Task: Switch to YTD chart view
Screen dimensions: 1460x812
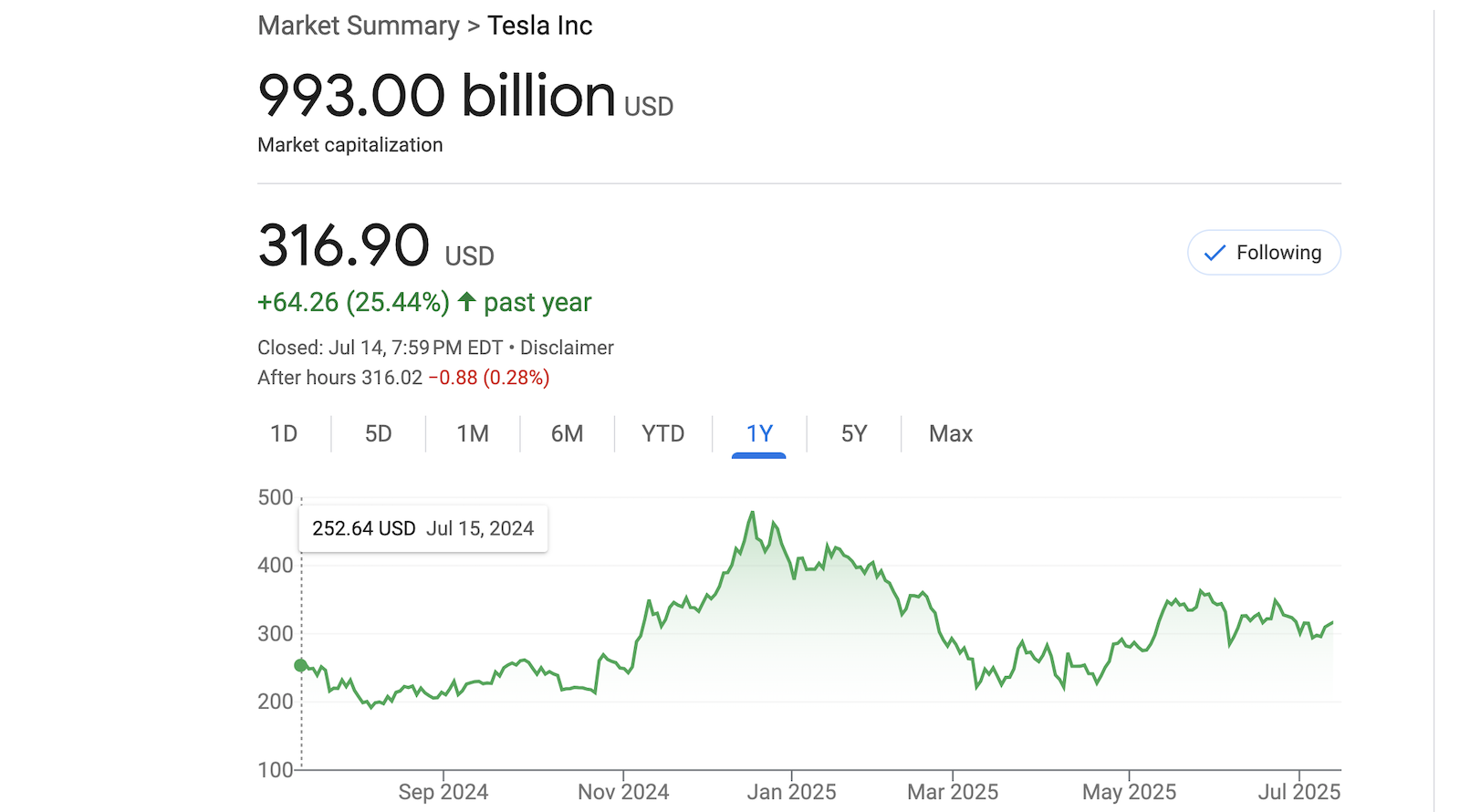Action: click(662, 434)
